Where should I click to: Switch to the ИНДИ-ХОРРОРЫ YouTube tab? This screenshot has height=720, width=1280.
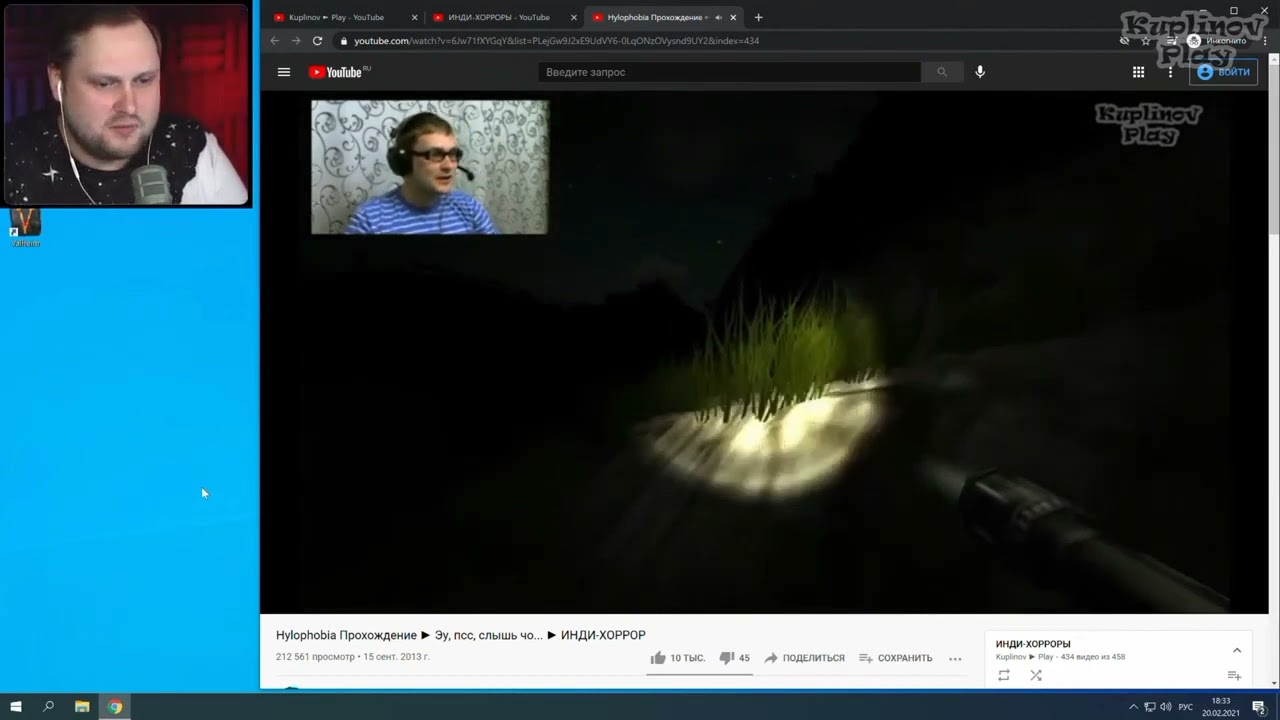point(505,17)
